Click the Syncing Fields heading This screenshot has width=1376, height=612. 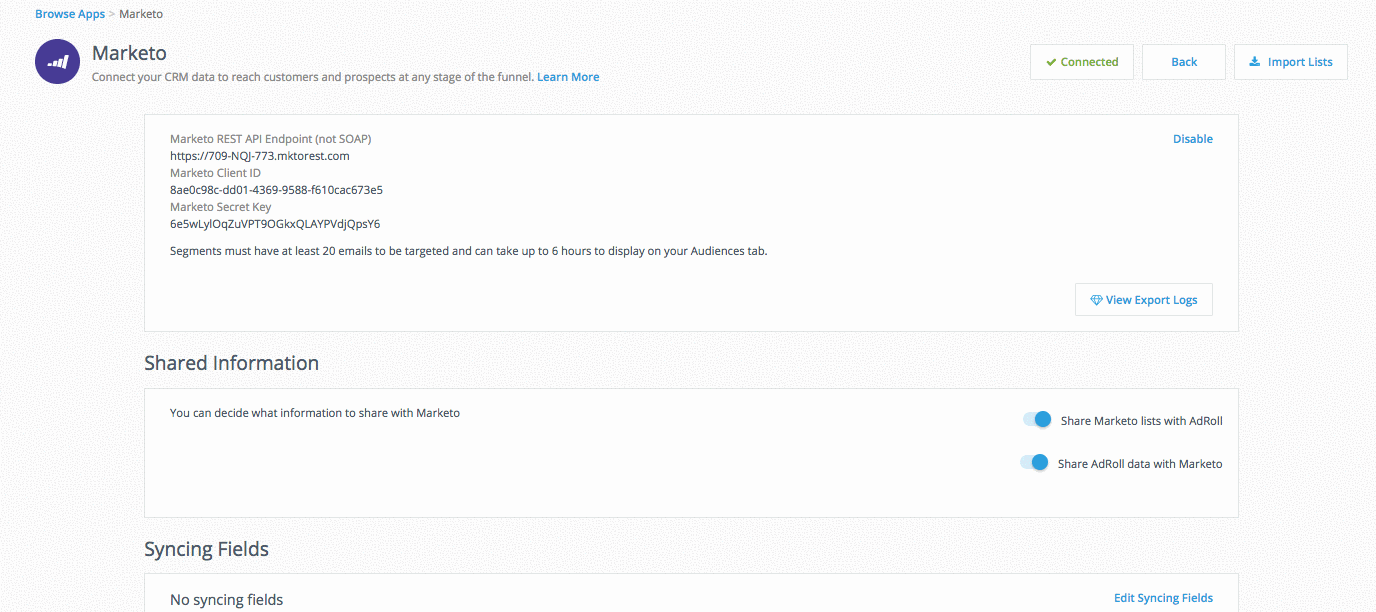(206, 549)
